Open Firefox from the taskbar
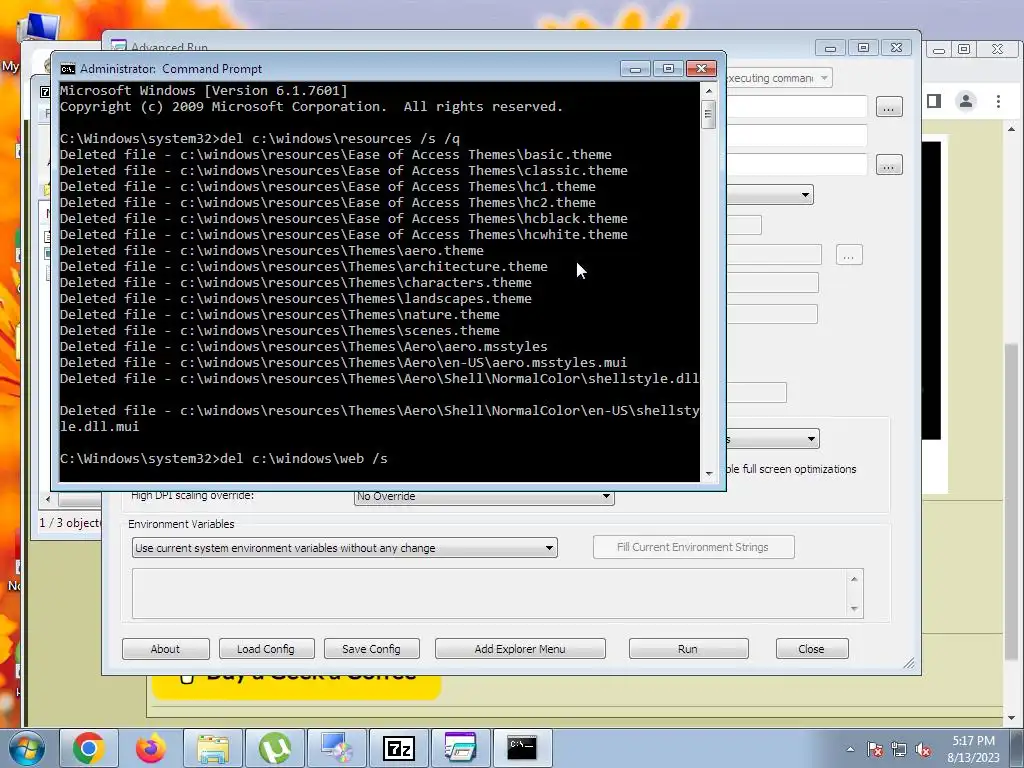The height and width of the screenshot is (768, 1024). coord(151,748)
